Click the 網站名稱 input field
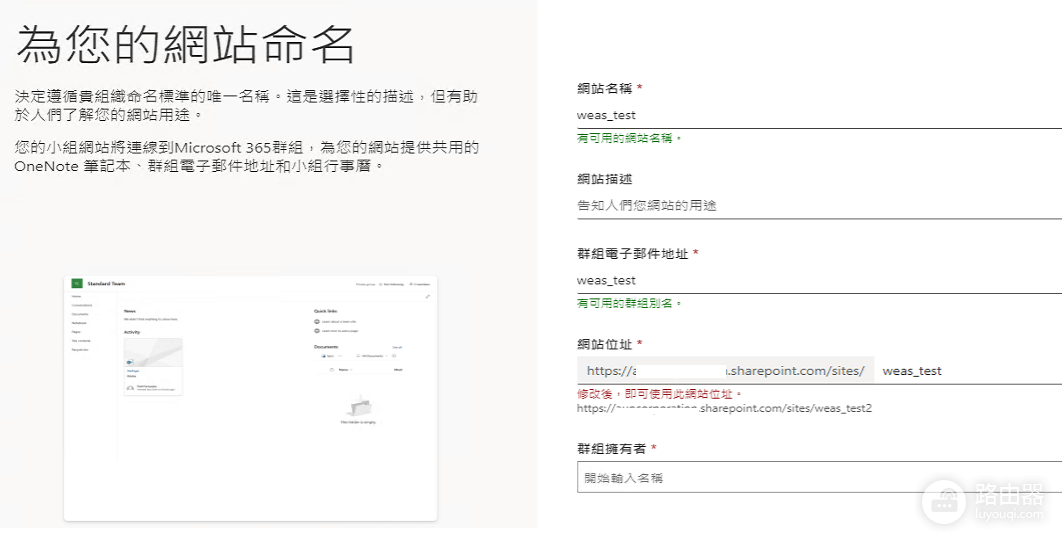 819,115
